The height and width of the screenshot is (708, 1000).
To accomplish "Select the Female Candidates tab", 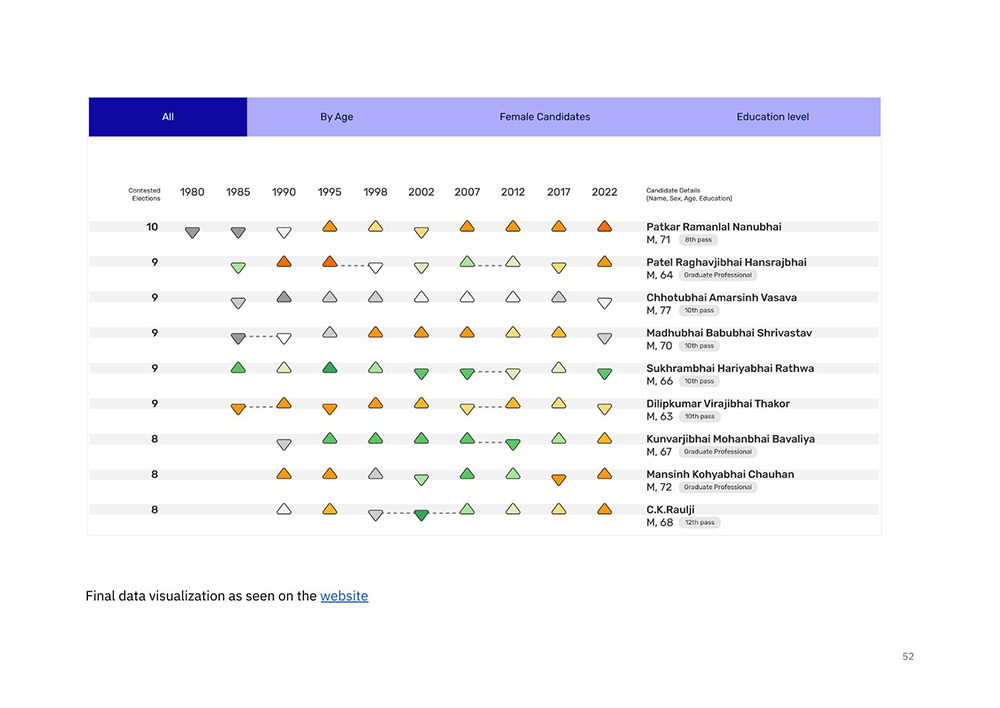I will [545, 117].
